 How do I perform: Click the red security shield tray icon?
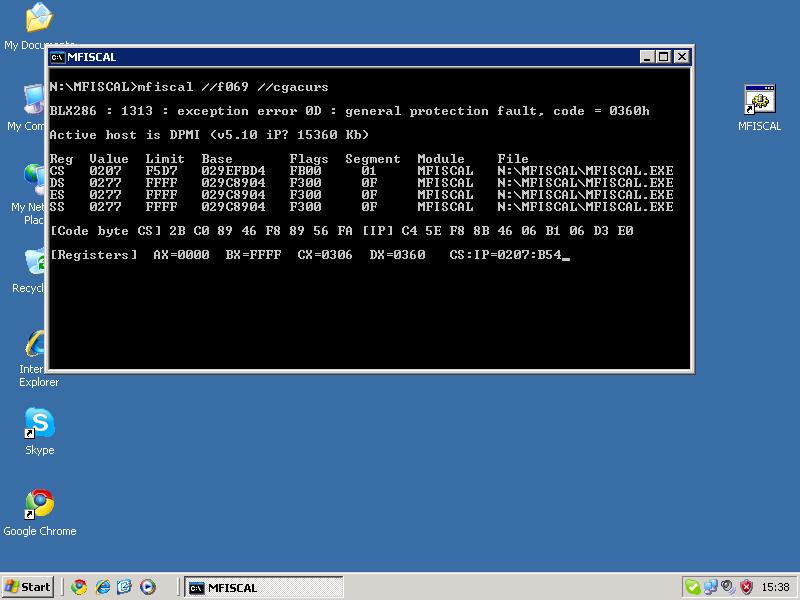[746, 587]
